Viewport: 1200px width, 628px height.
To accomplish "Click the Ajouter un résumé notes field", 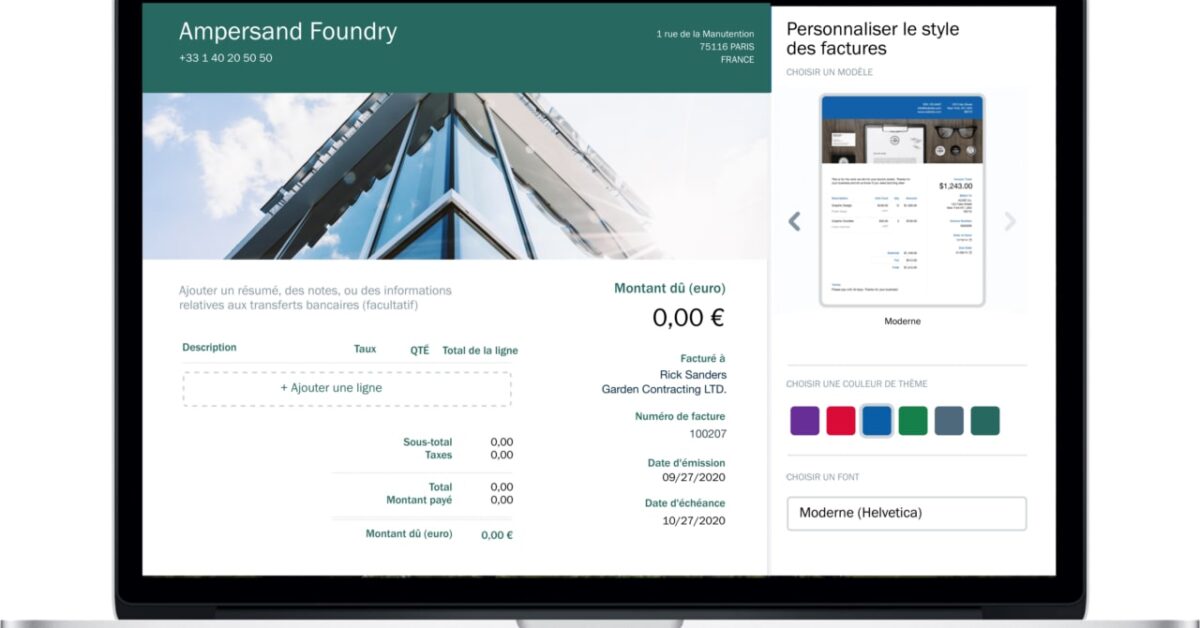I will tap(315, 297).
